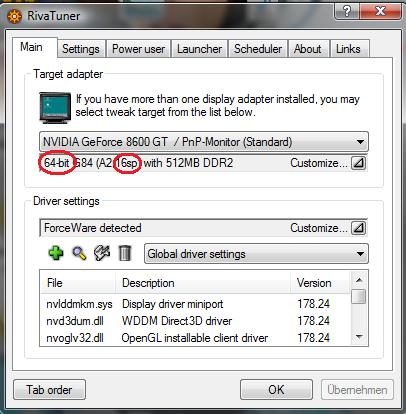Click the trash can delete icon

click(125, 253)
